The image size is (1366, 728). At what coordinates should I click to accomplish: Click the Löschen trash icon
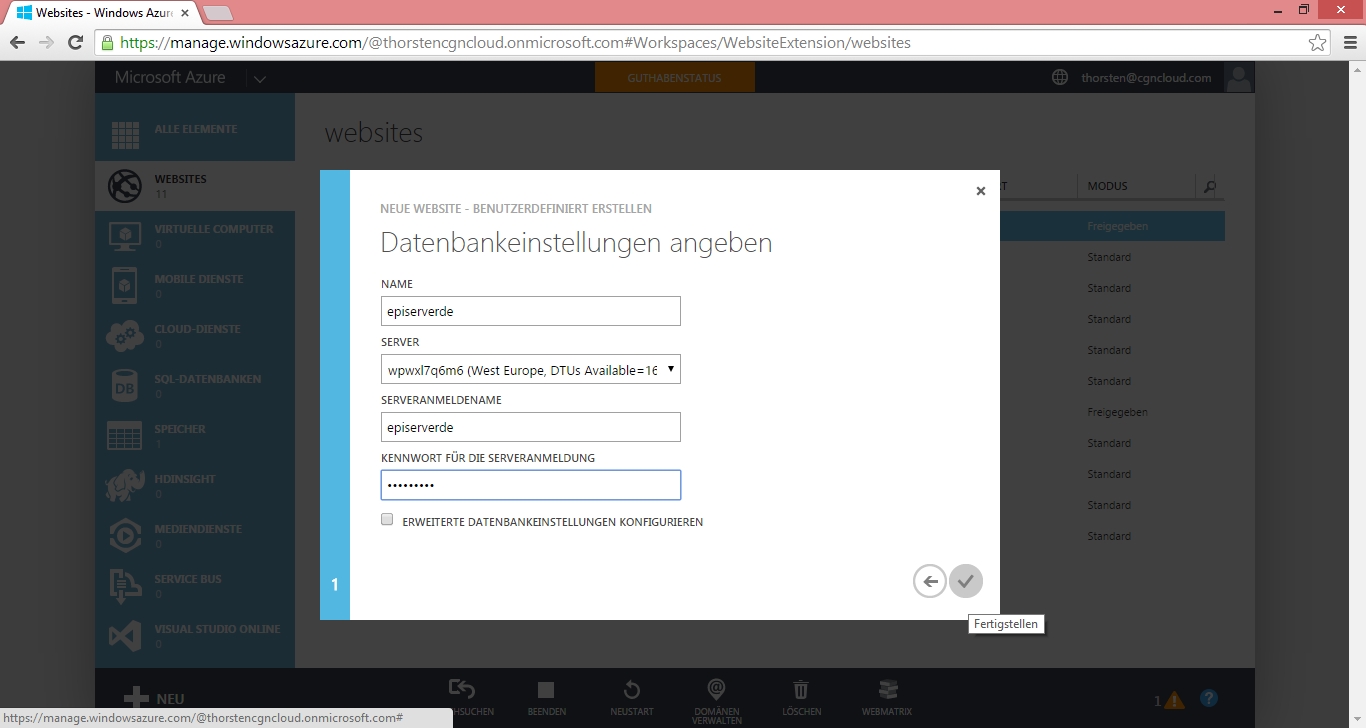pyautogui.click(x=801, y=691)
